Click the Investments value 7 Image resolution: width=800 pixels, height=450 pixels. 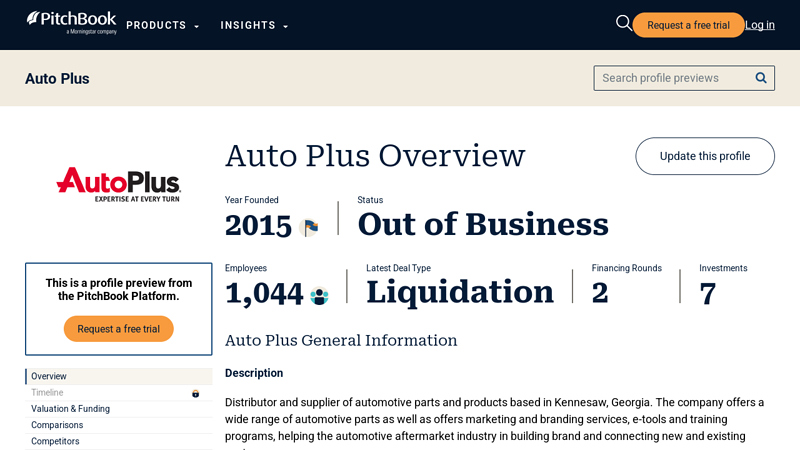pyautogui.click(x=708, y=294)
